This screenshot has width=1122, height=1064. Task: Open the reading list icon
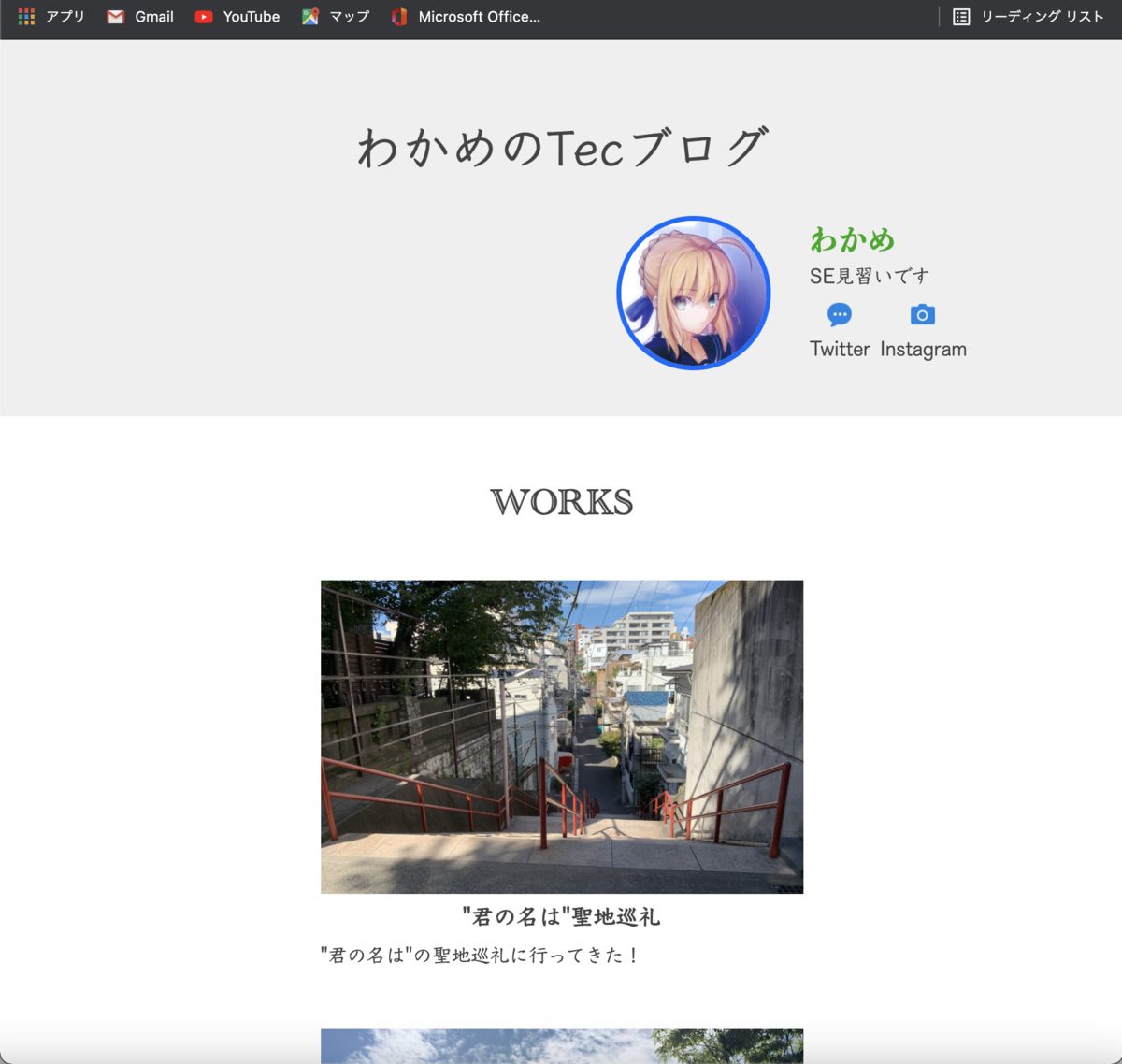point(961,17)
